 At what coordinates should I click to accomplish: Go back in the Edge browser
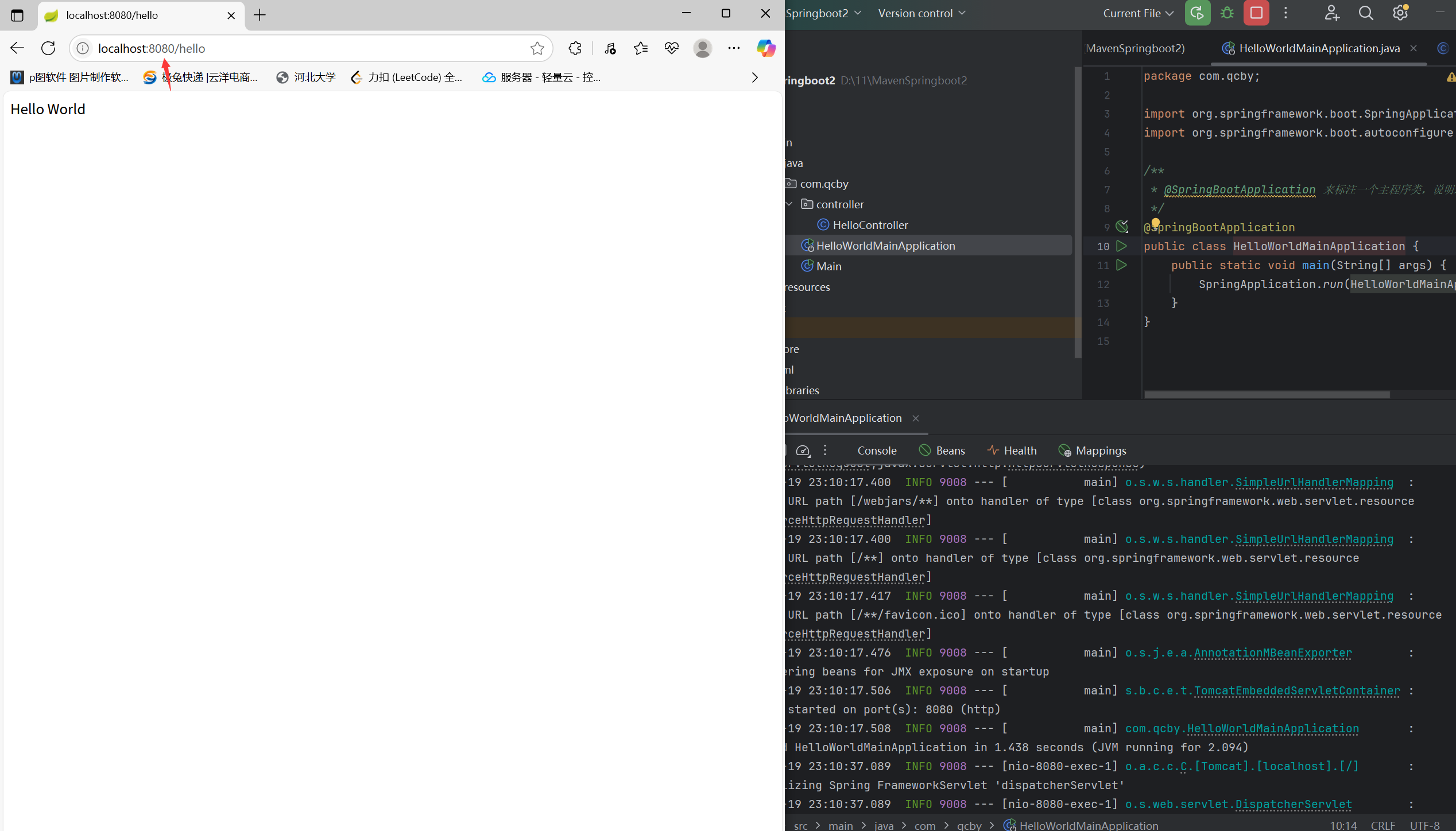[17, 48]
